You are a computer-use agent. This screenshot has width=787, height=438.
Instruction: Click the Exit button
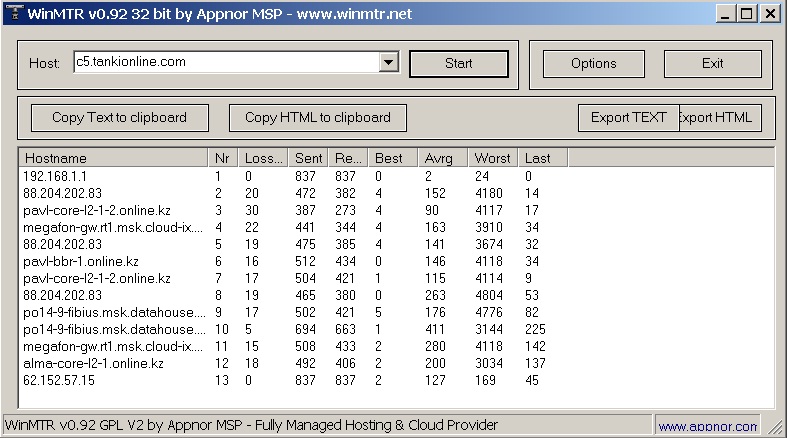click(x=712, y=64)
